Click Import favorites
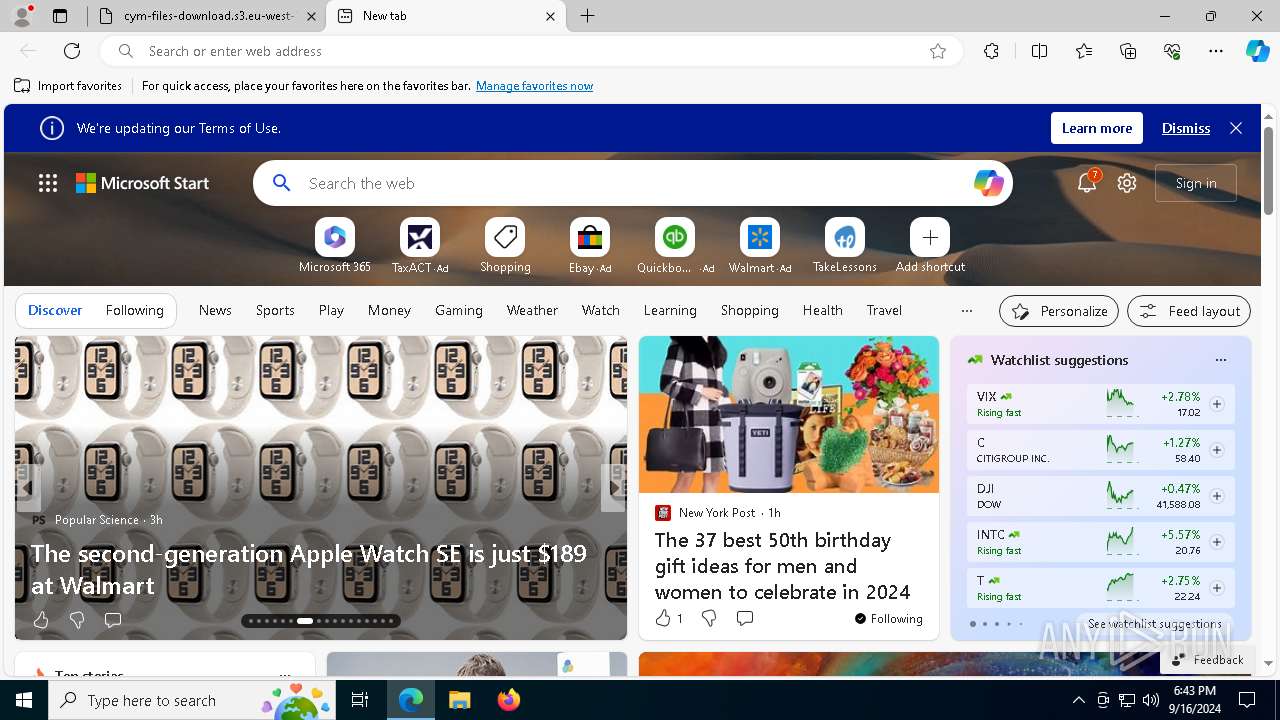This screenshot has width=1280, height=720. [x=68, y=86]
